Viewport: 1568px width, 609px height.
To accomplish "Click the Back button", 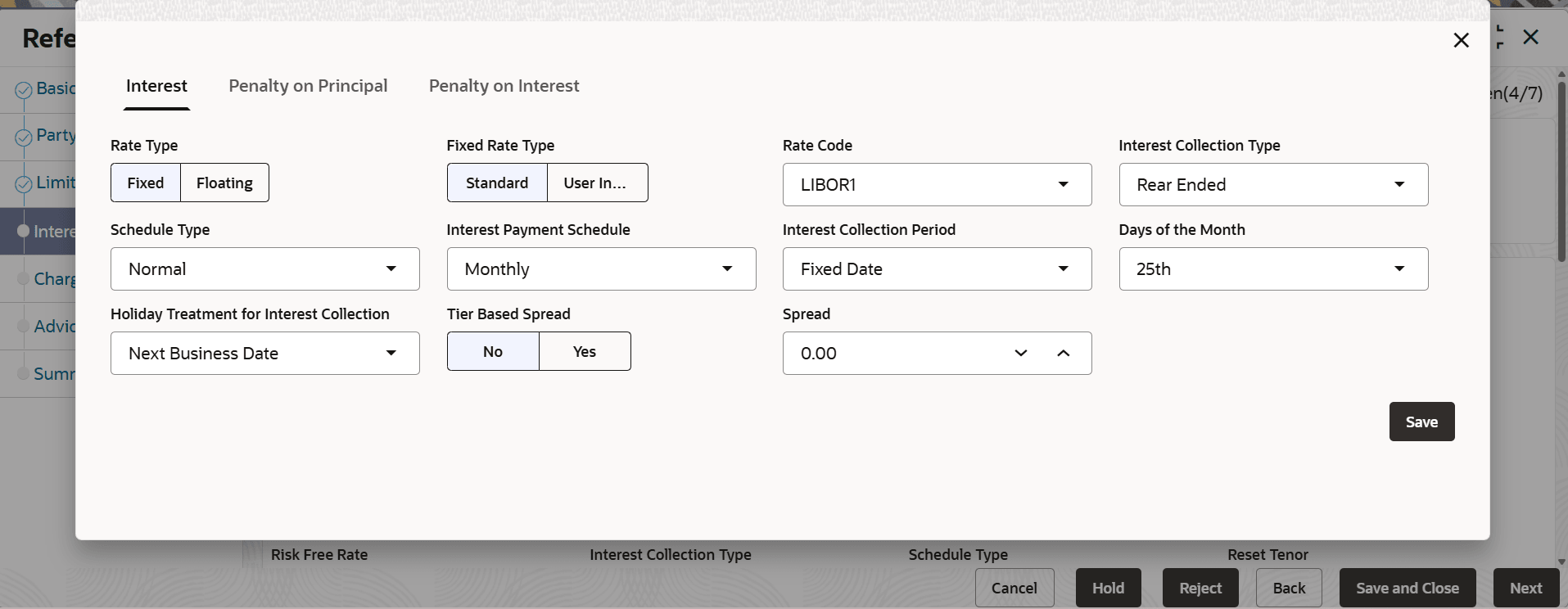I will tap(1289, 588).
